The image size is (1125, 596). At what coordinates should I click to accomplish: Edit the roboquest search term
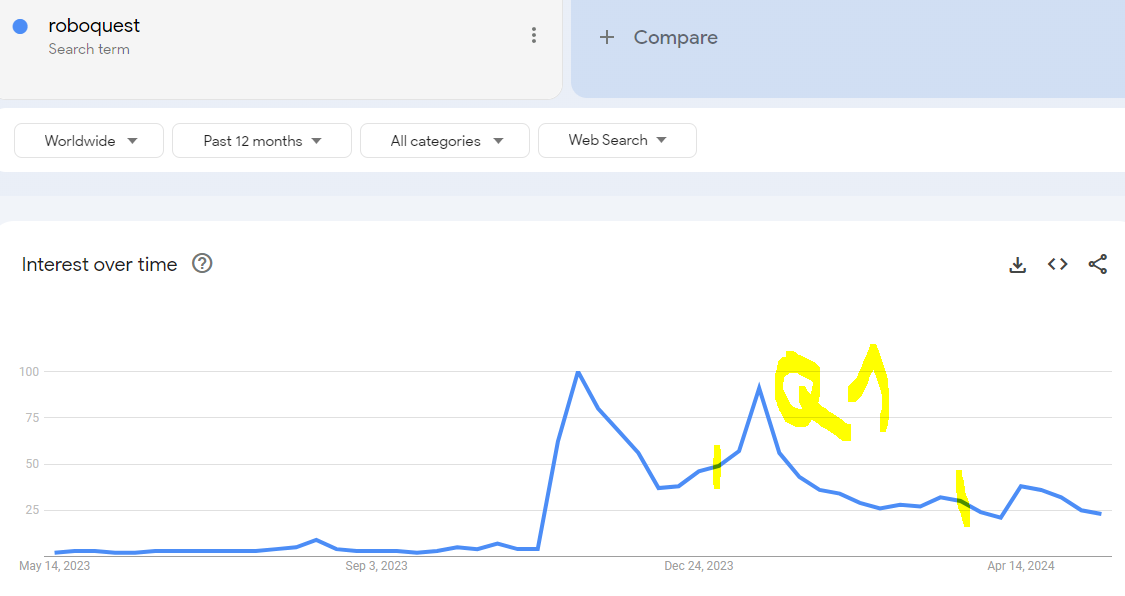pyautogui.click(x=94, y=26)
